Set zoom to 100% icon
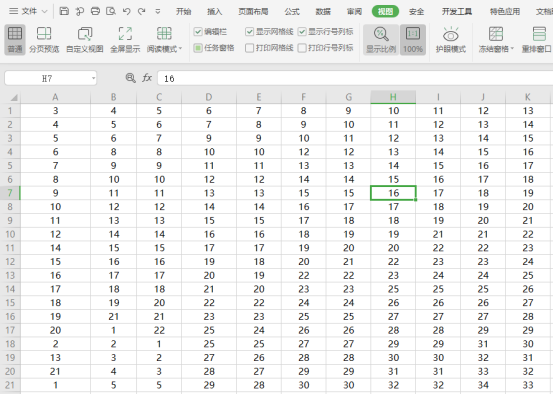 [x=413, y=39]
